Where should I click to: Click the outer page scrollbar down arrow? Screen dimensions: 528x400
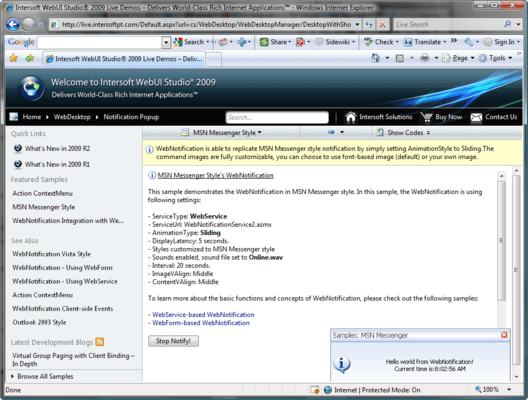(x=517, y=377)
